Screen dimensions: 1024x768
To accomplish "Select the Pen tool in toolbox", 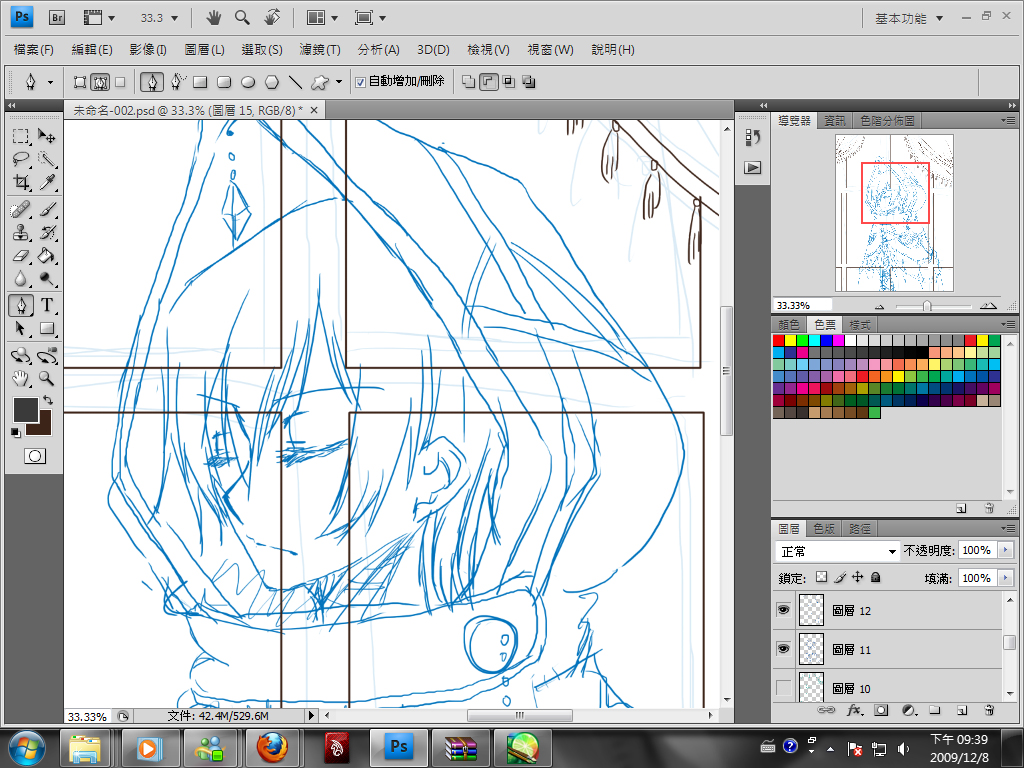I will pos(21,305).
